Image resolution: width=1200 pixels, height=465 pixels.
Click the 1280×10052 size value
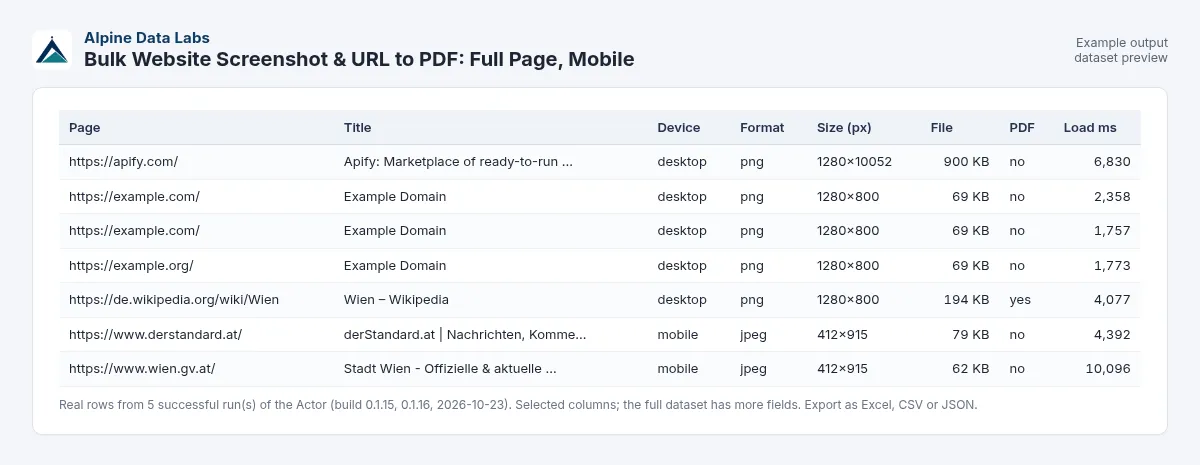coord(854,162)
